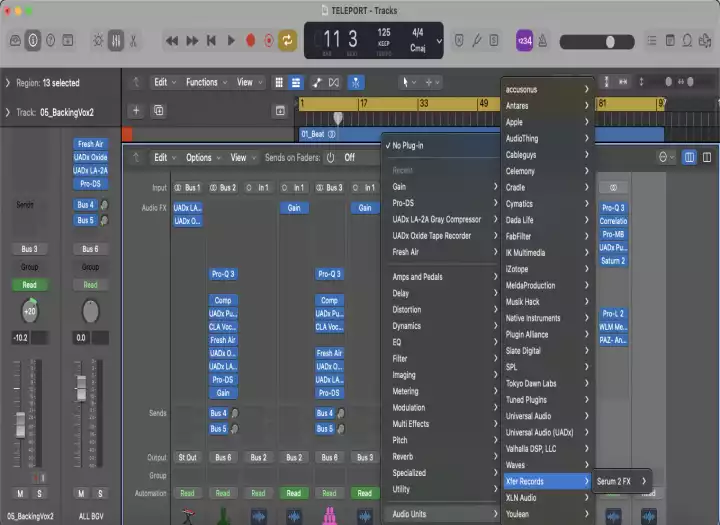Open the Browsers media icon

(x=705, y=41)
